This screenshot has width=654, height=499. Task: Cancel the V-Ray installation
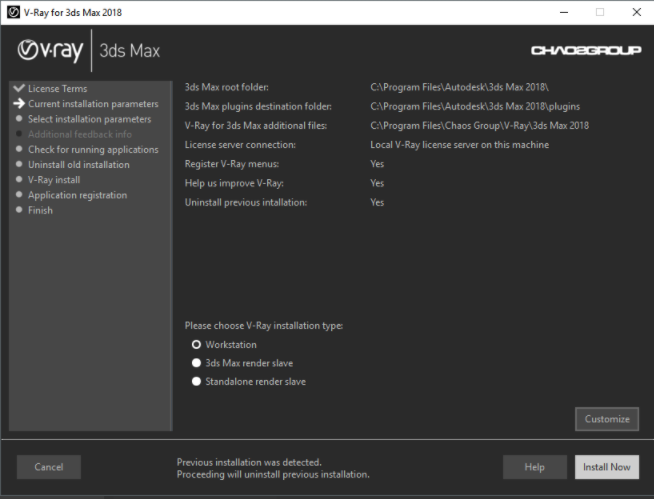pyautogui.click(x=49, y=467)
